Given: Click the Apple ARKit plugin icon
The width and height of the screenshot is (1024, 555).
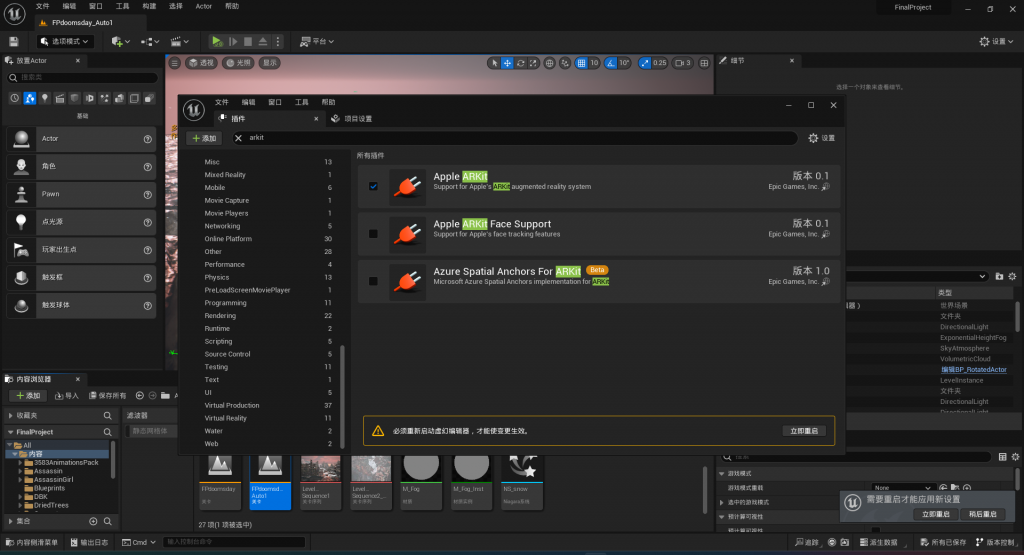Looking at the screenshot, I should (x=408, y=187).
